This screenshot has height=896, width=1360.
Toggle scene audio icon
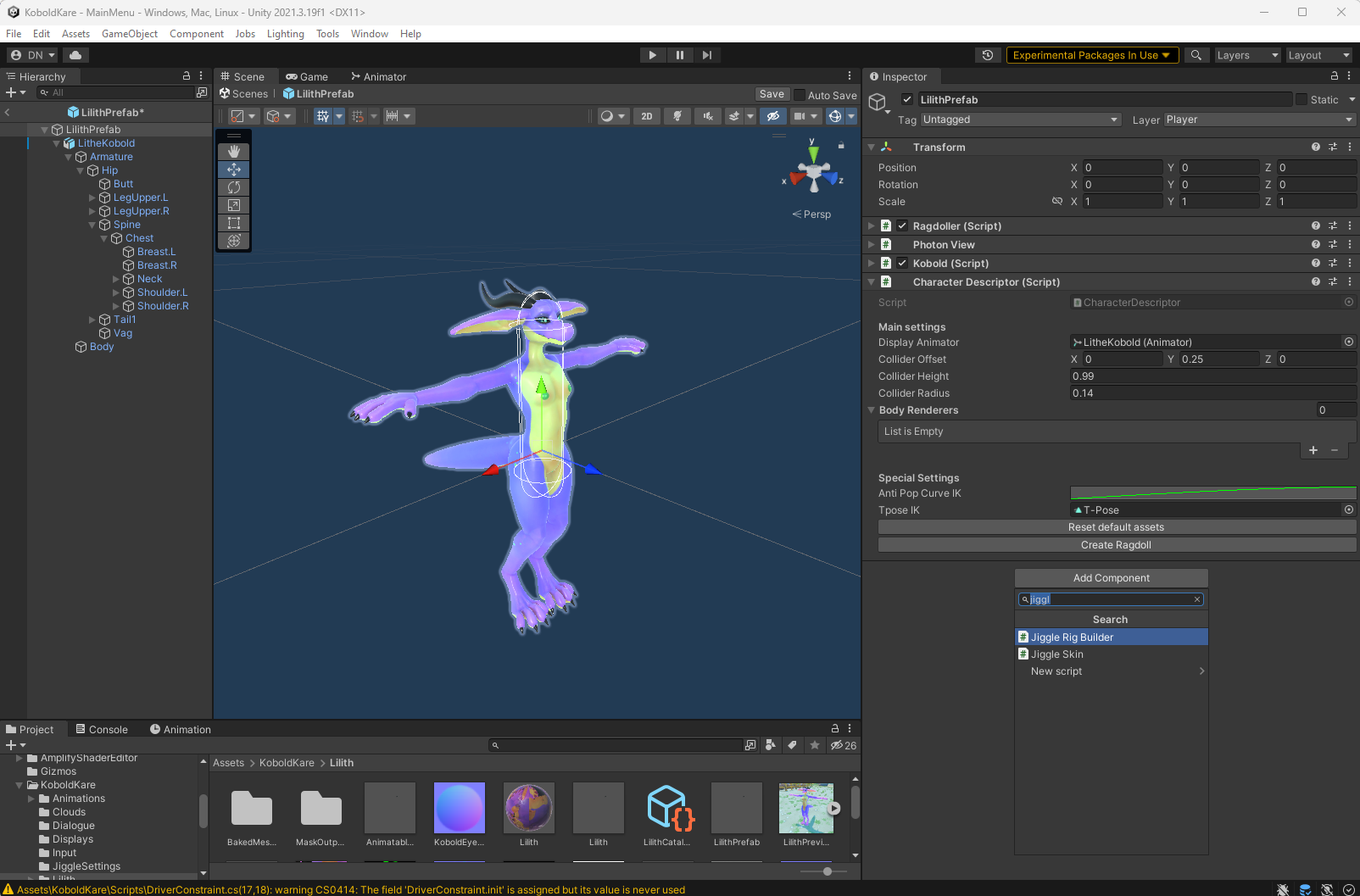point(708,116)
